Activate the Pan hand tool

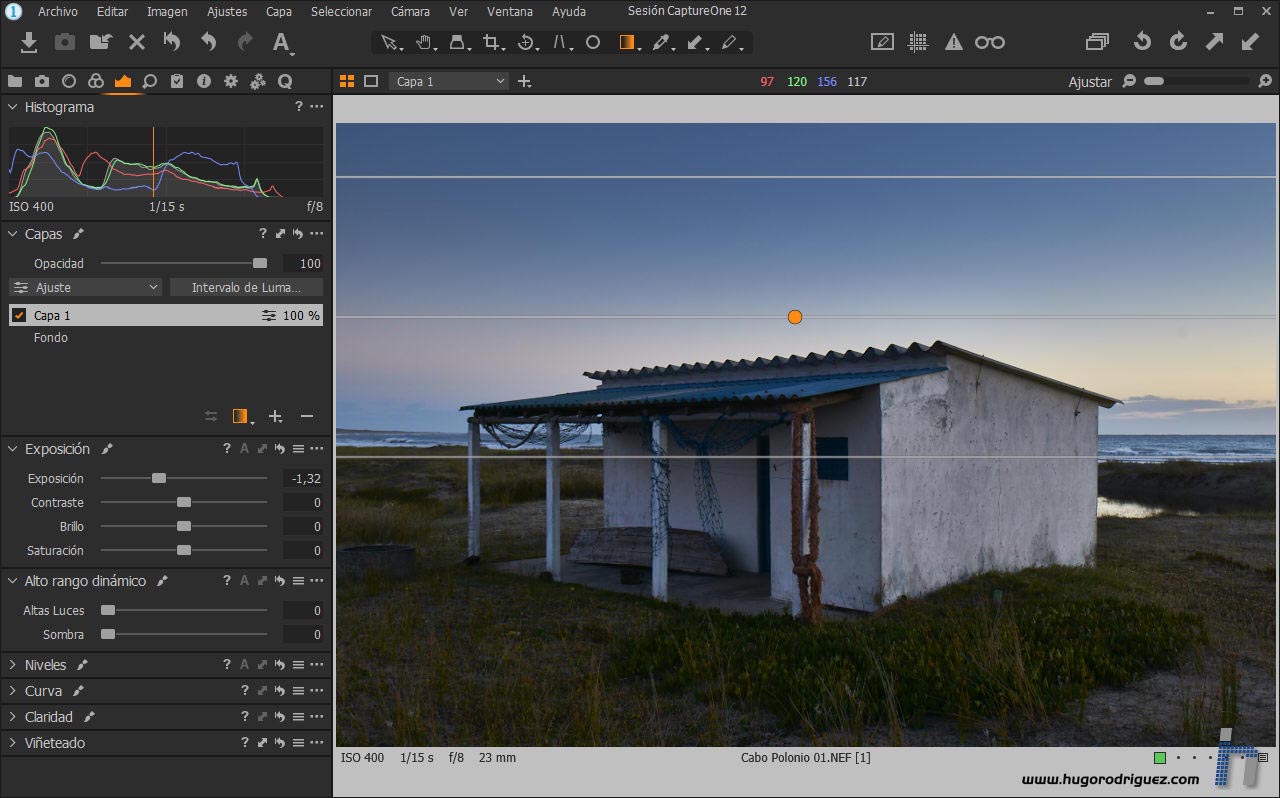423,42
